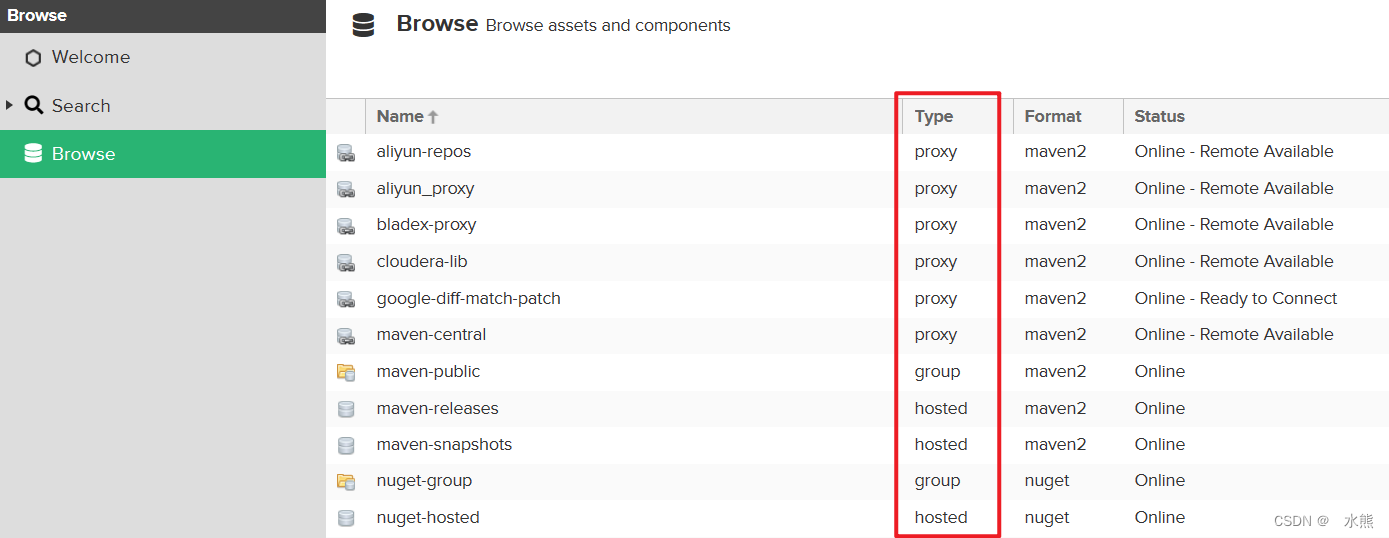Open the Search sidebar item
Image resolution: width=1389 pixels, height=538 pixels.
pos(163,106)
